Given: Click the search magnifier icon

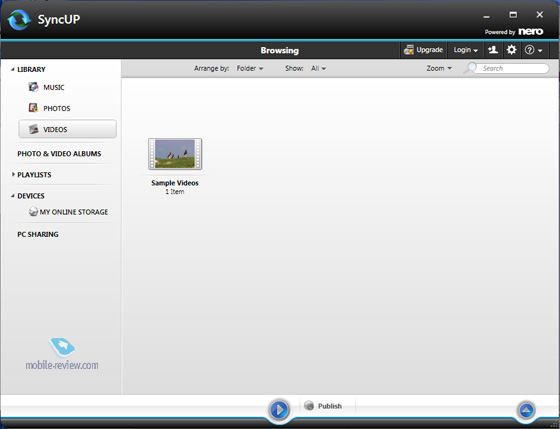Looking at the screenshot, I should coord(470,68).
